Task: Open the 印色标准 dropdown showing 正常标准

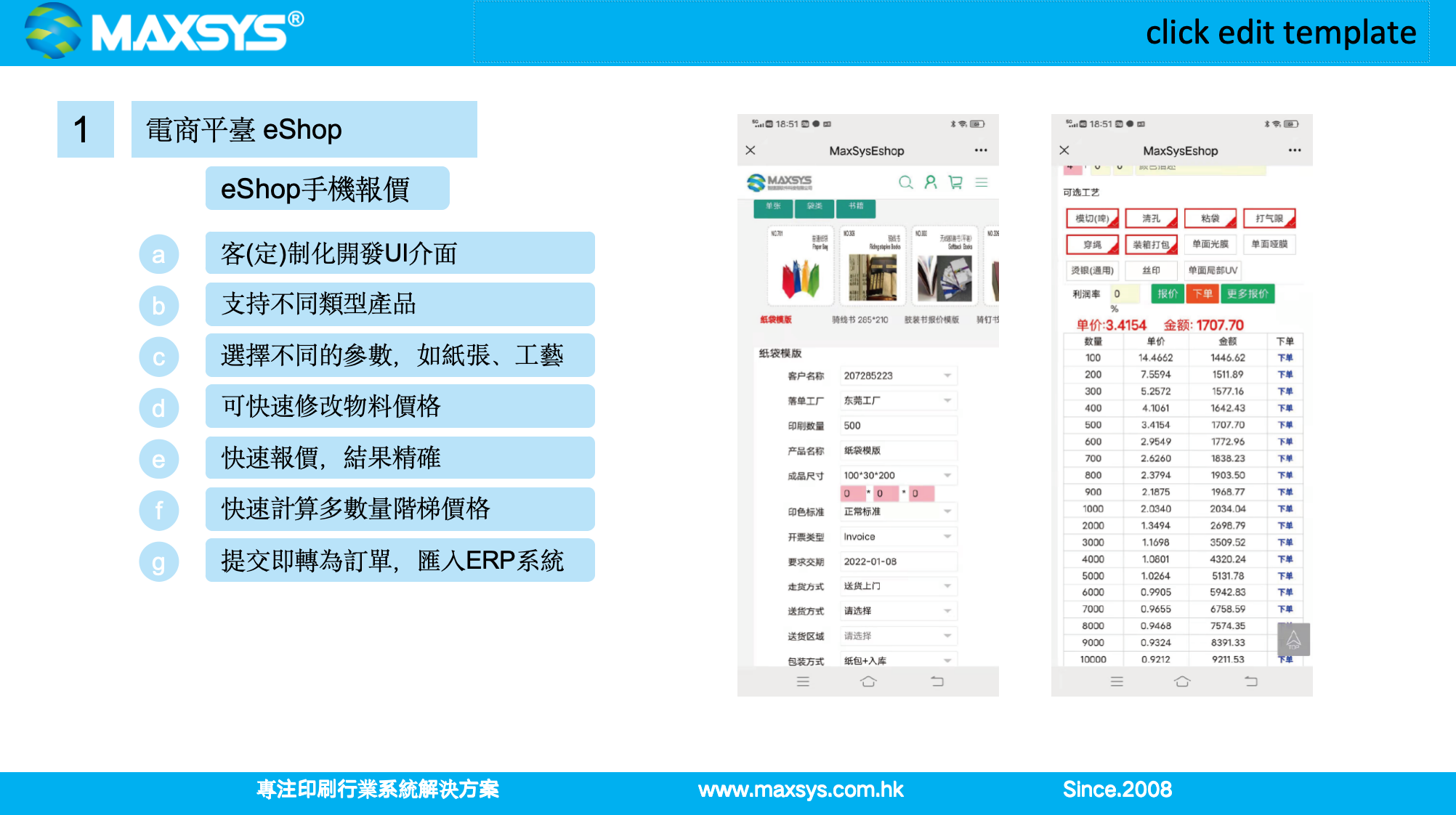Action: tap(898, 511)
